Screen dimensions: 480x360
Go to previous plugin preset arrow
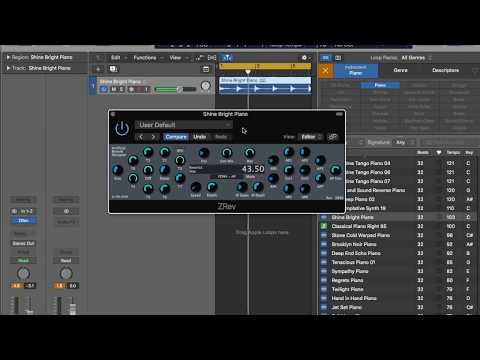coord(141,137)
